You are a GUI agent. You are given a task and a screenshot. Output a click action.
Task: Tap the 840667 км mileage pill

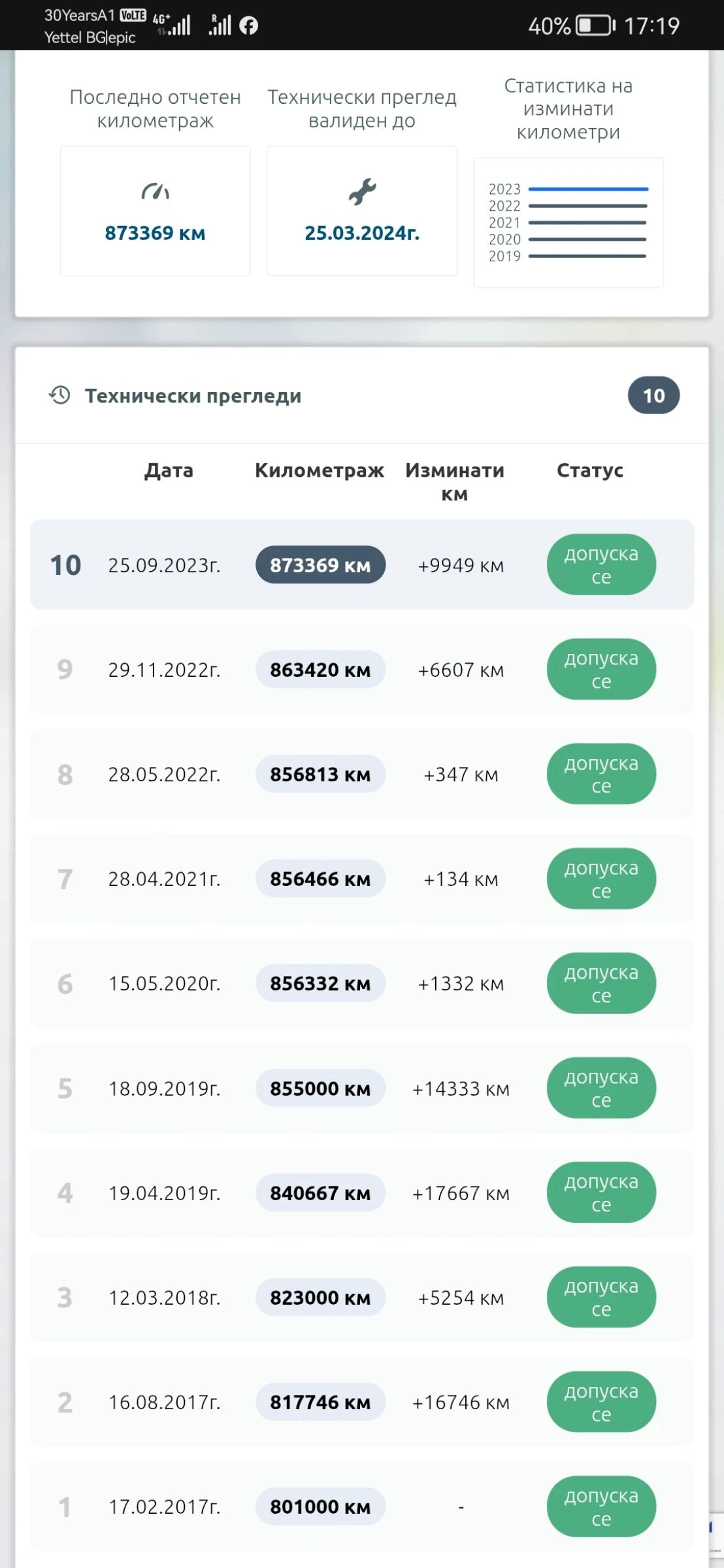tap(320, 1193)
